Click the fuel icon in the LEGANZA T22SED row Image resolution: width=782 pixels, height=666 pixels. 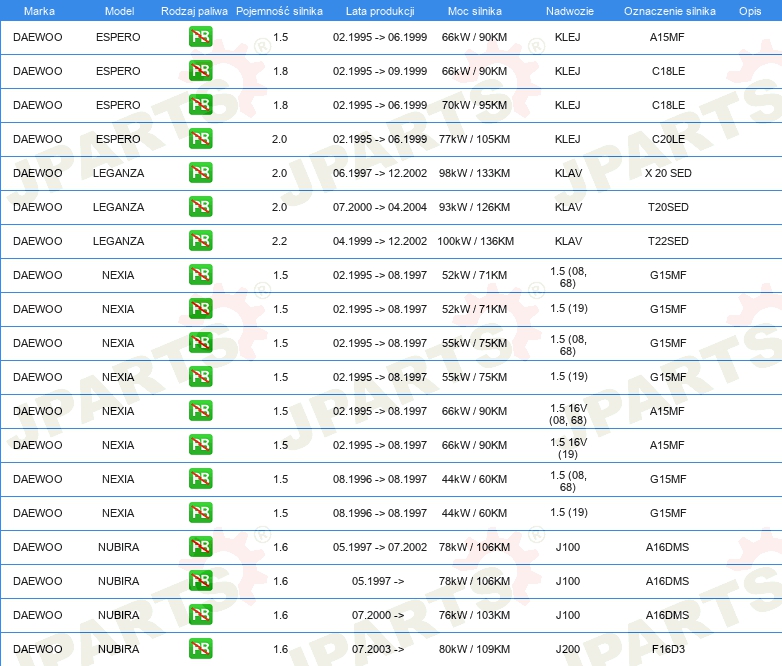[x=200, y=240]
